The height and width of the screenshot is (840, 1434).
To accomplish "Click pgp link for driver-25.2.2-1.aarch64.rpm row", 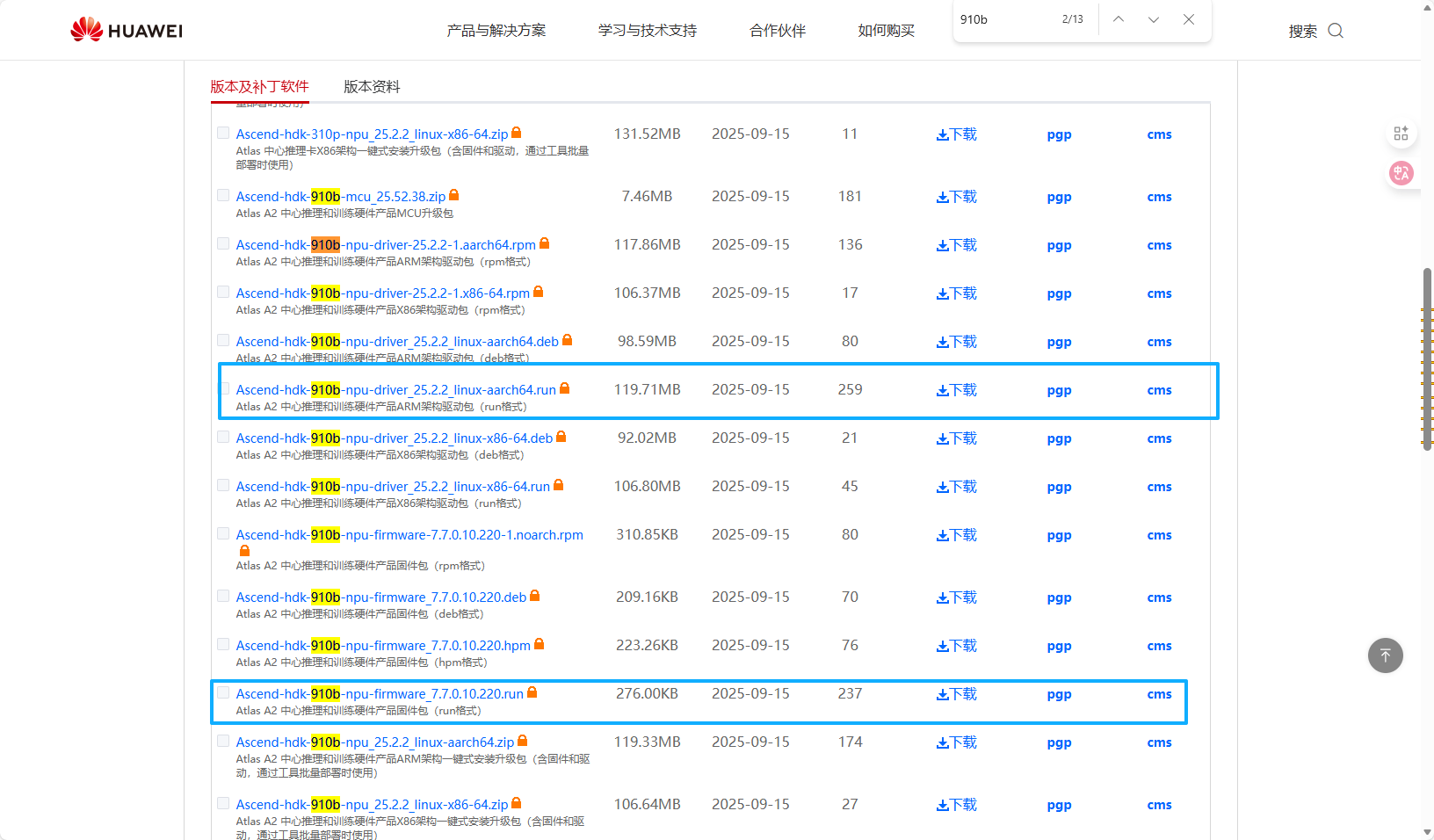I will coord(1059,245).
